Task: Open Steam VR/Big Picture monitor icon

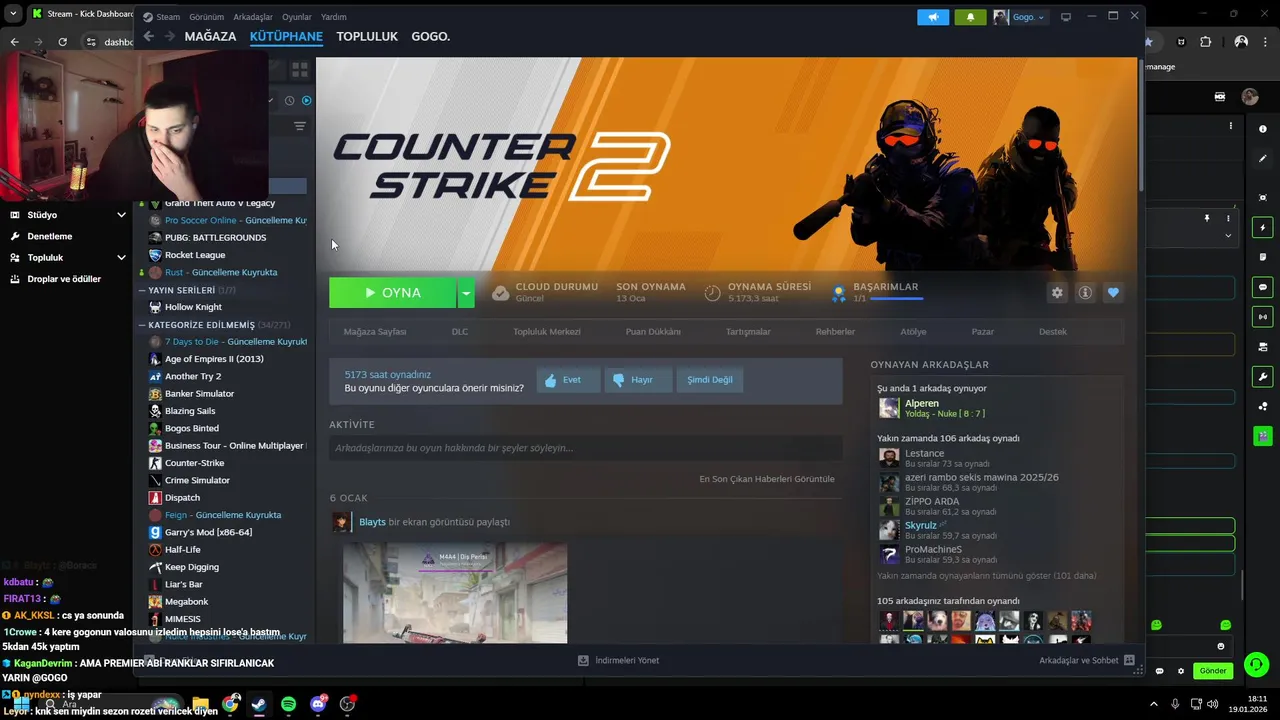Action: coord(1066,17)
